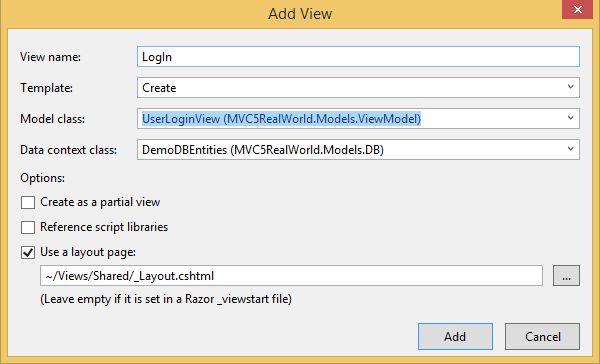This screenshot has height=364, width=600.
Task: Uncheck the Use a layout page checkbox
Action: click(x=28, y=252)
